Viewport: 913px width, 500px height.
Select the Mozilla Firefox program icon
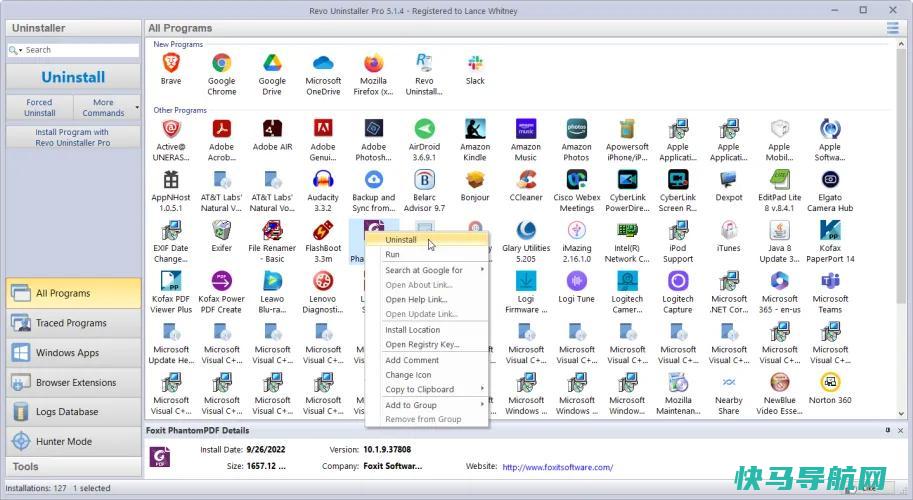373,63
